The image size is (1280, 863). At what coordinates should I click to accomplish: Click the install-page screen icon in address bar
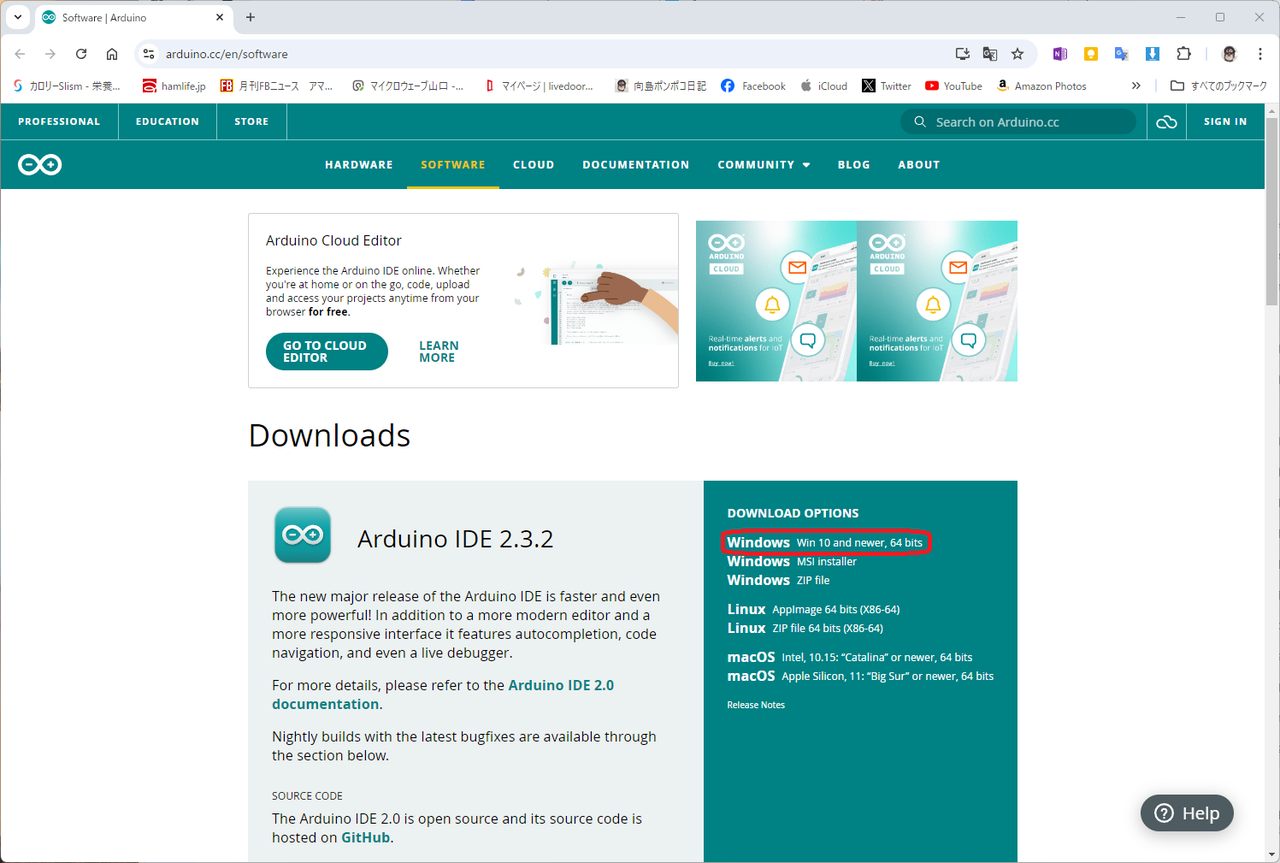coord(961,54)
